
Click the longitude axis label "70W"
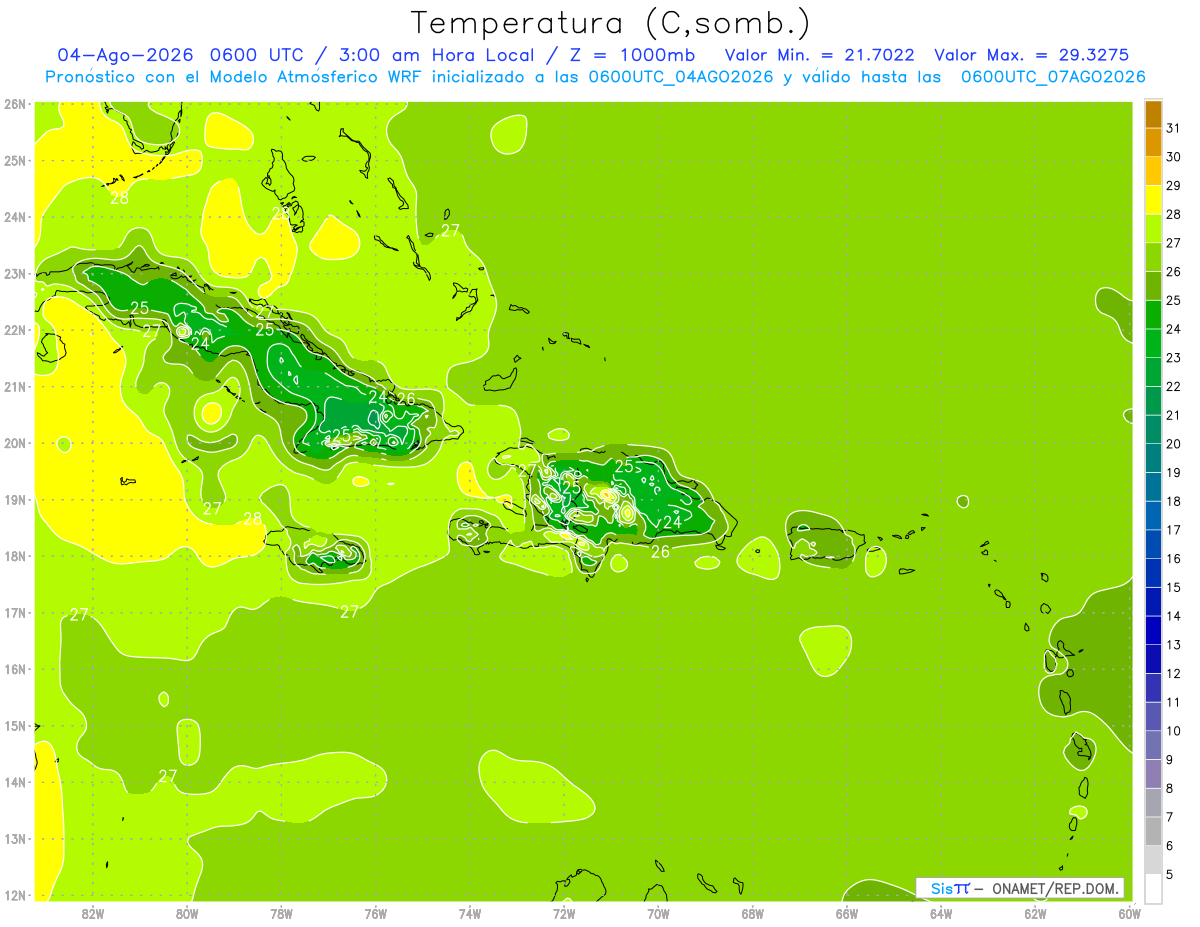tap(658, 913)
